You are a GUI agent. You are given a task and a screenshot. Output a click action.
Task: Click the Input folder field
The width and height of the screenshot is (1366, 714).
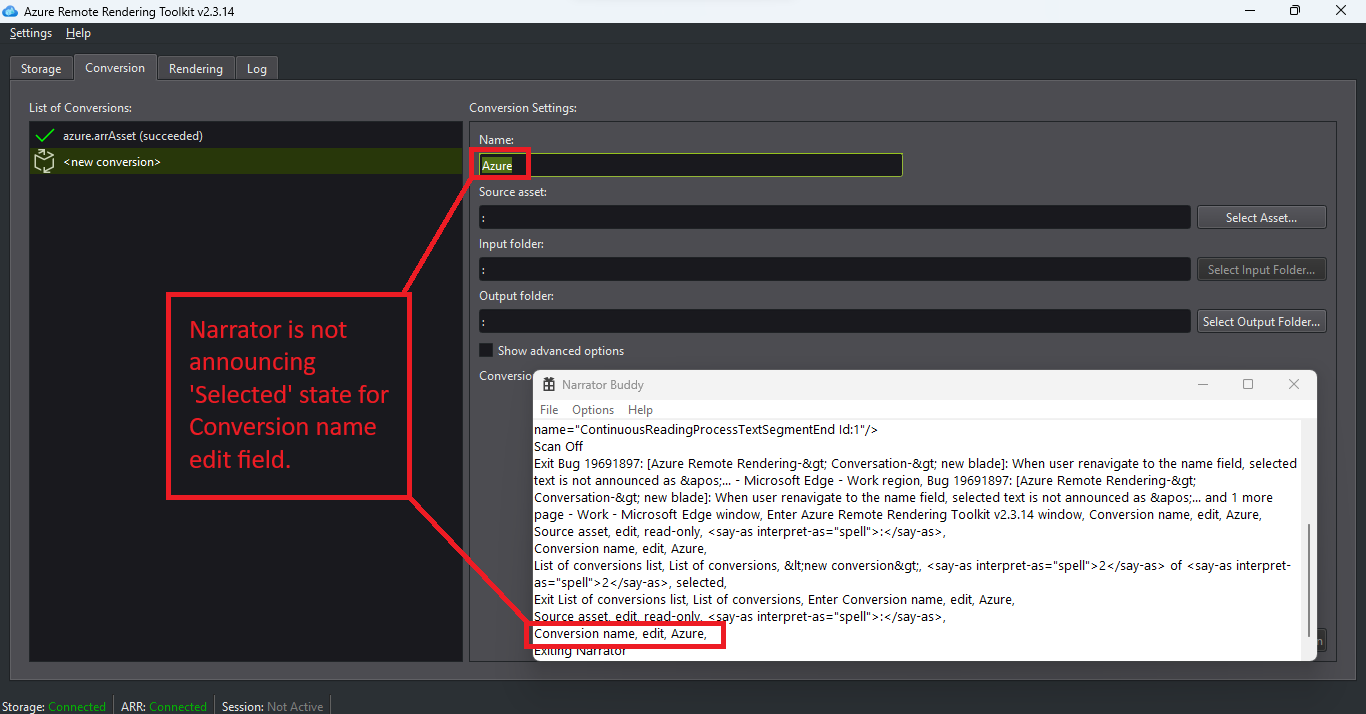pyautogui.click(x=835, y=269)
